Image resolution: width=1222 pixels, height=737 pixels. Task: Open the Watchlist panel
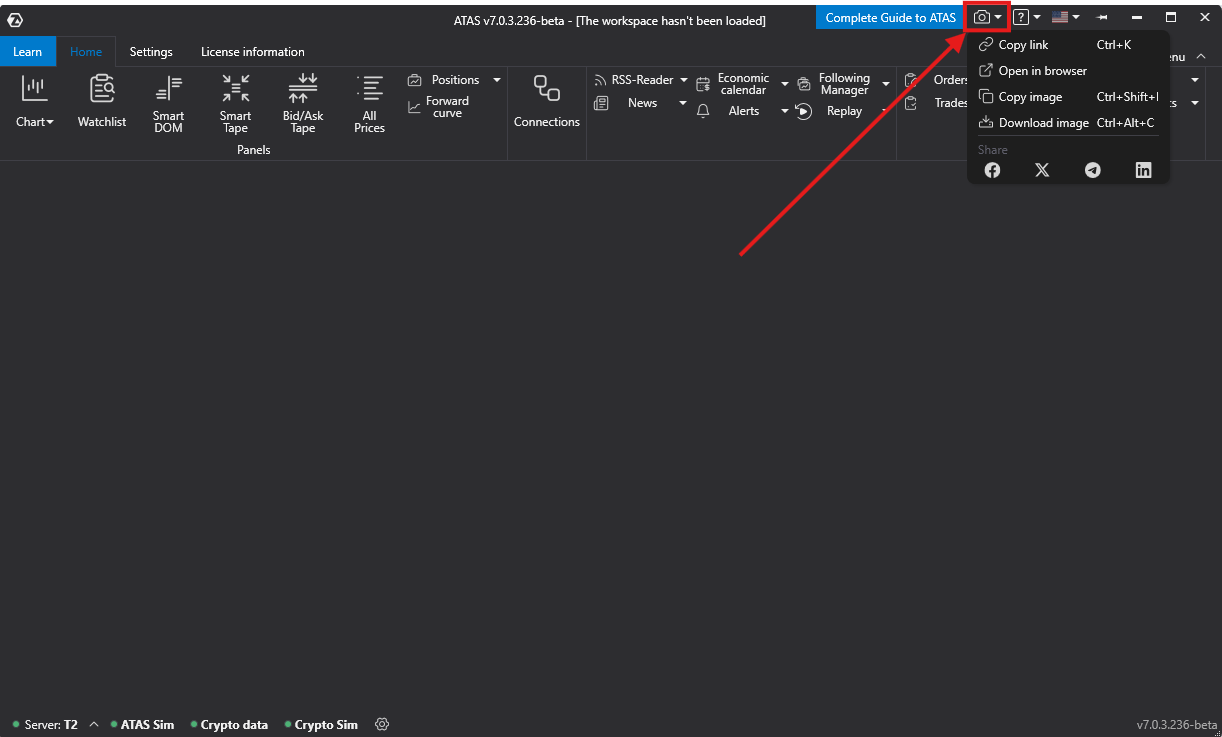coord(102,103)
